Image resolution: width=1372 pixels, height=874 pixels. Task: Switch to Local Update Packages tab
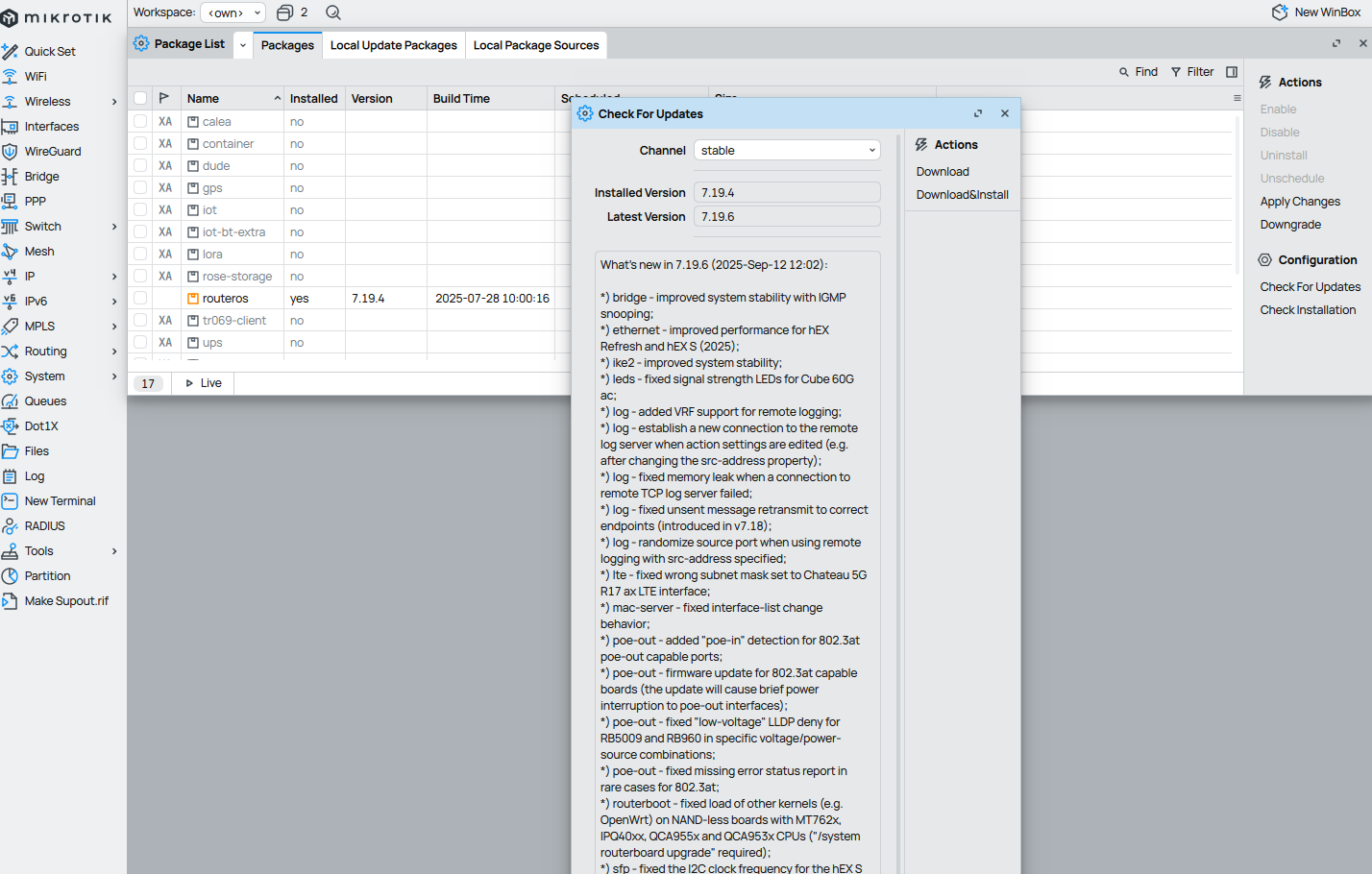pyautogui.click(x=394, y=45)
